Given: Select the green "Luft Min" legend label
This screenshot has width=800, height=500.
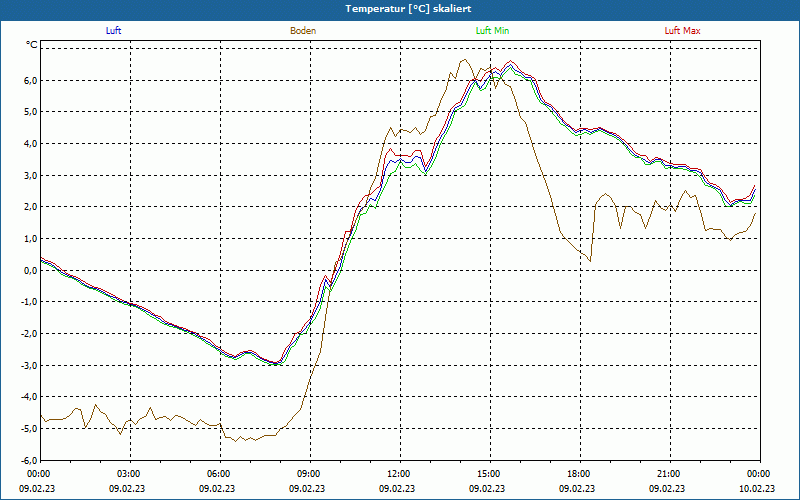Looking at the screenshot, I should click(x=492, y=31).
